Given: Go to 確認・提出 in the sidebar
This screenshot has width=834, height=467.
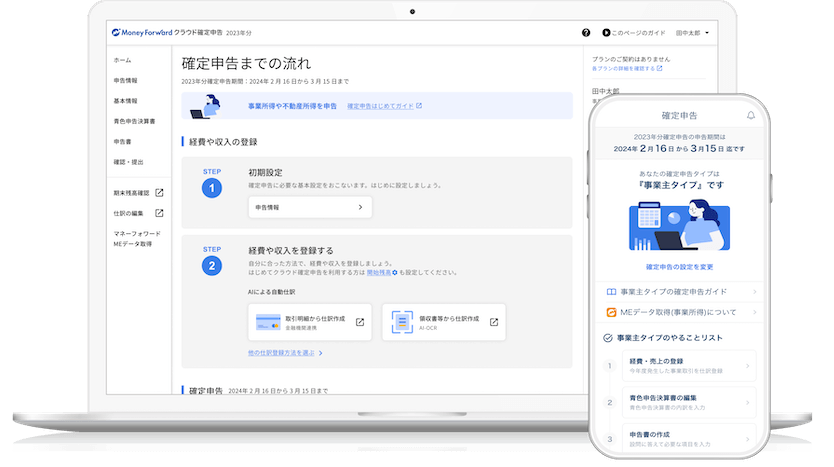Looking at the screenshot, I should [x=128, y=162].
